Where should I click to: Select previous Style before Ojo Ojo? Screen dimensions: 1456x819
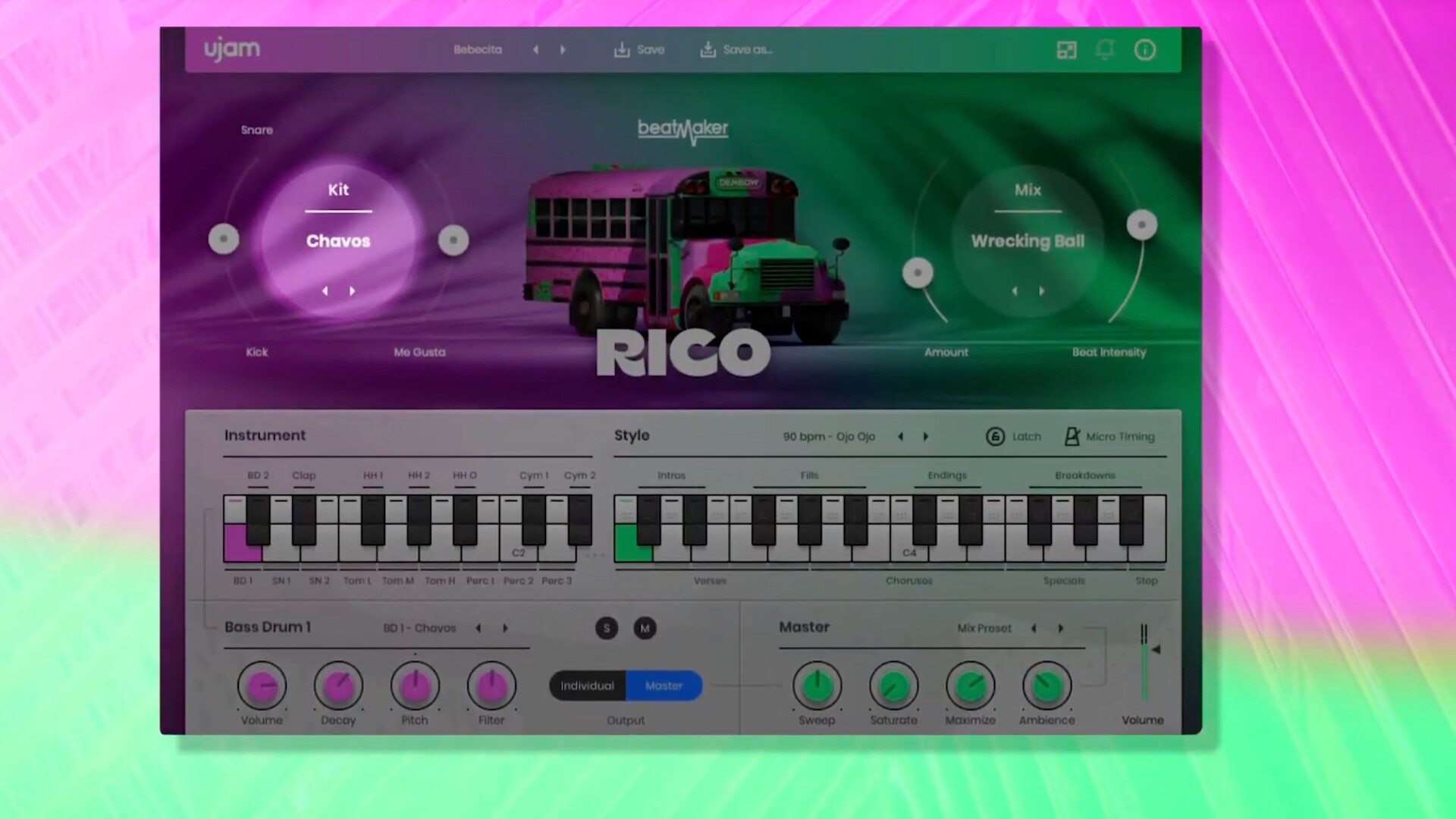(900, 437)
